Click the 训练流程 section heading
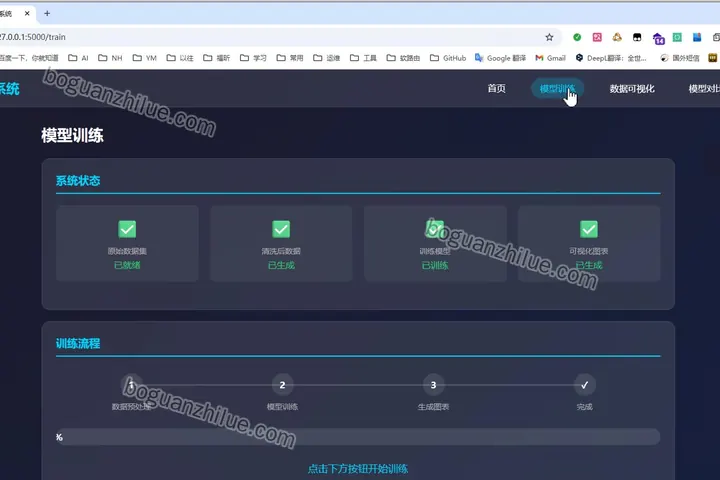This screenshot has height=480, width=720. [78, 344]
